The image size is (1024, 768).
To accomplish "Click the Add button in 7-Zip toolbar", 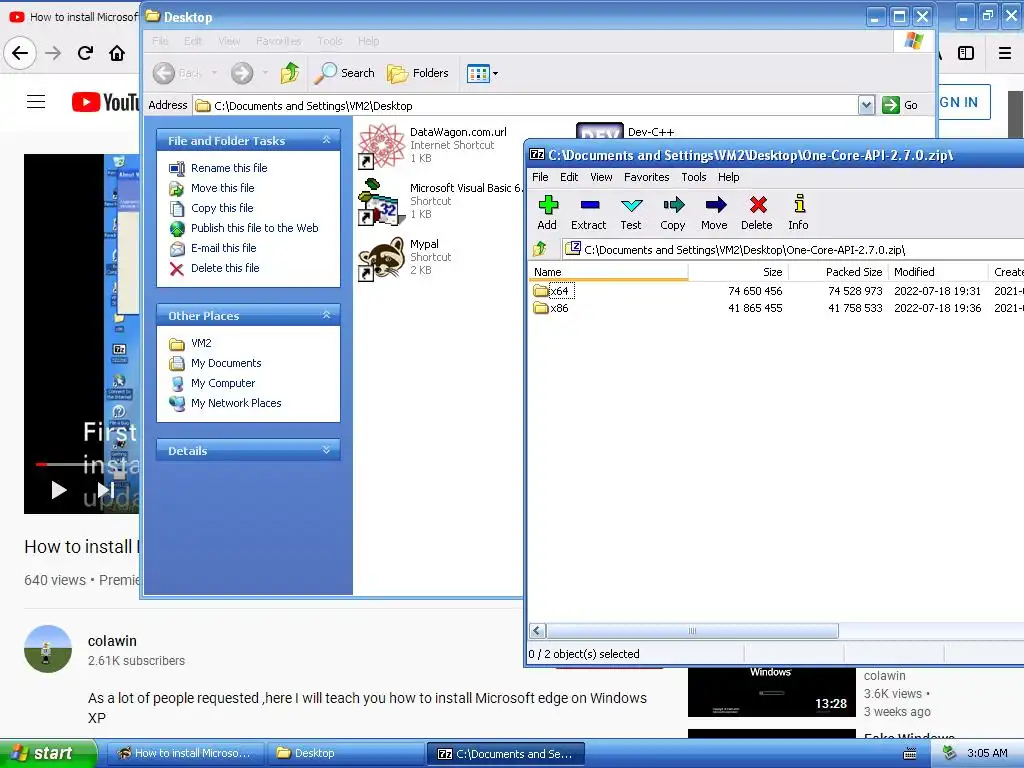I will [547, 213].
